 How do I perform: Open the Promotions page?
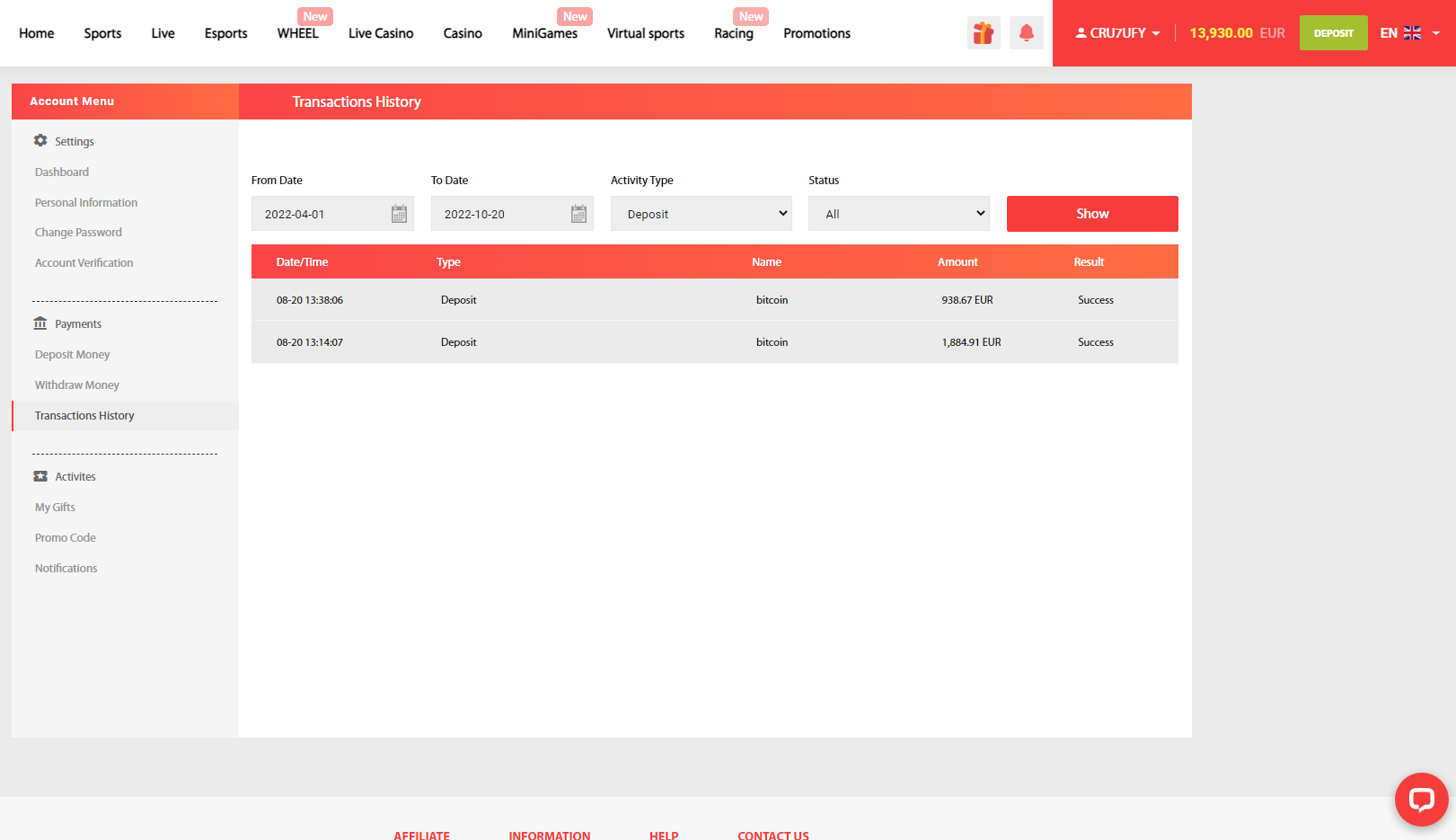click(816, 33)
